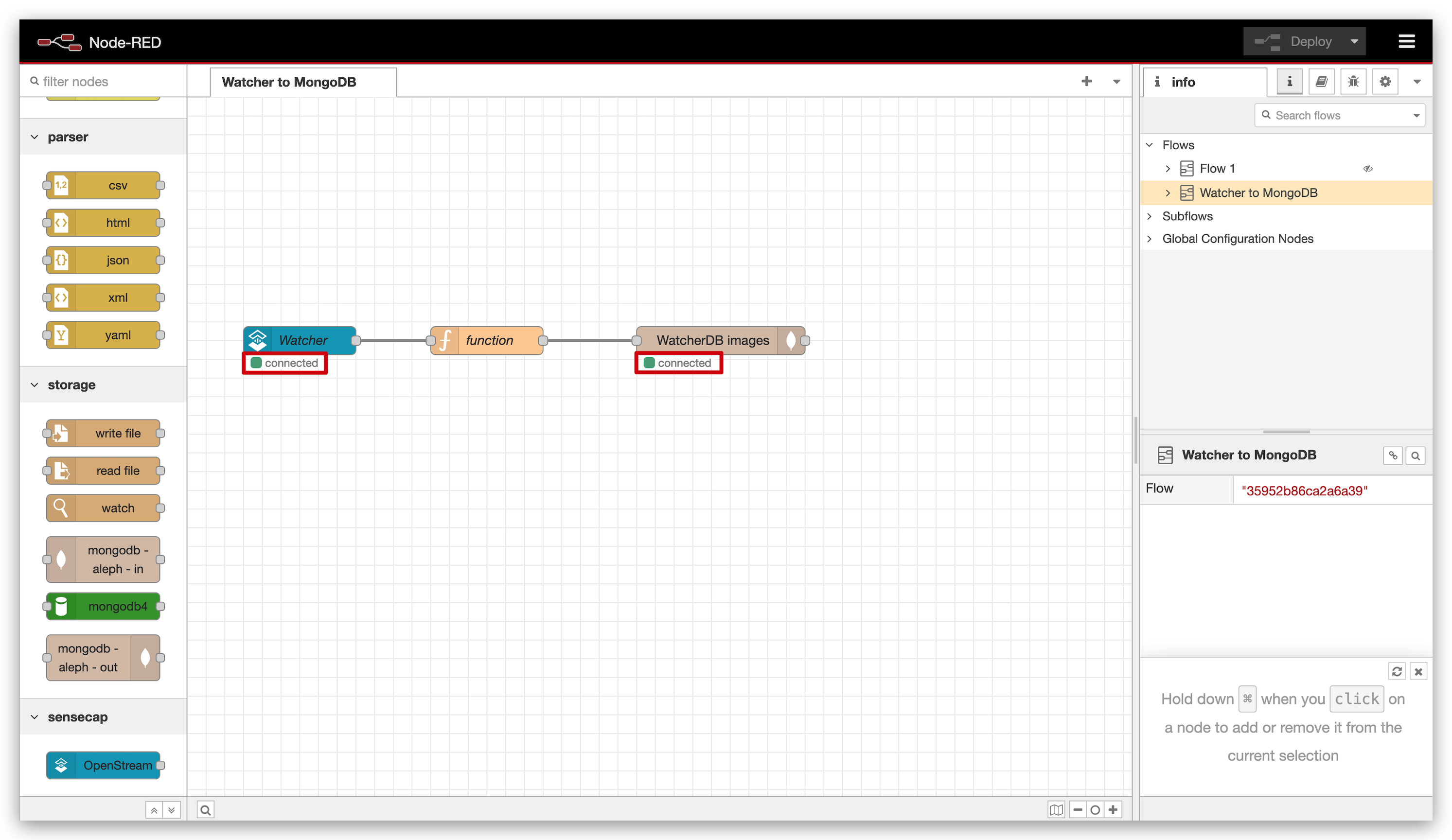Select the html palette node

103,223
